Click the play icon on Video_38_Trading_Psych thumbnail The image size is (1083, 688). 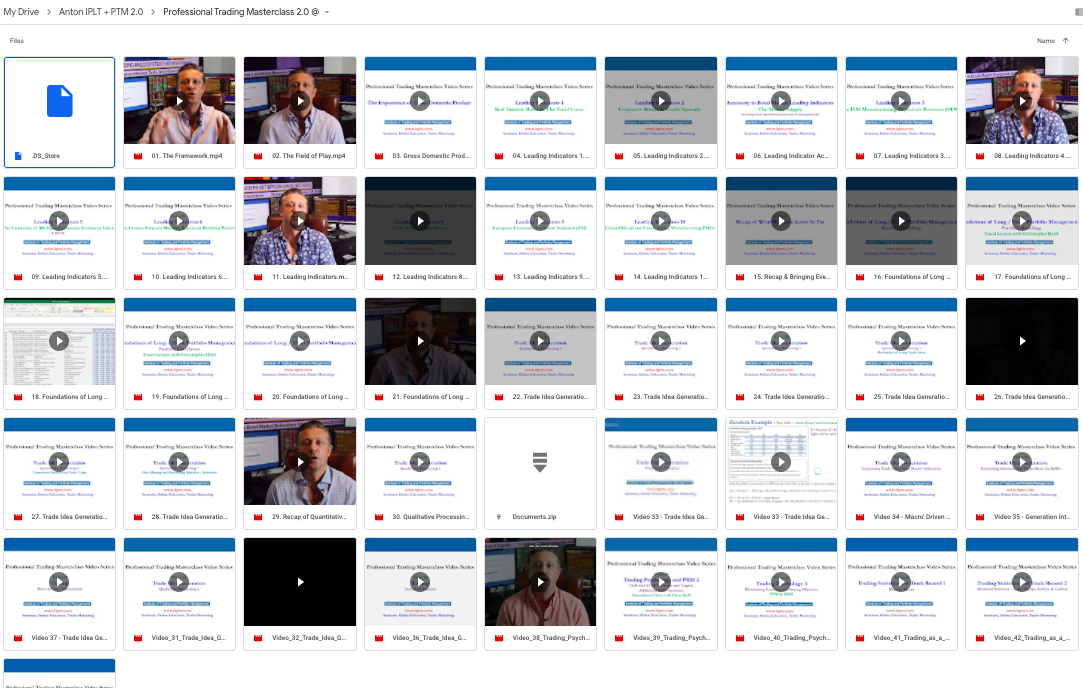click(x=540, y=581)
